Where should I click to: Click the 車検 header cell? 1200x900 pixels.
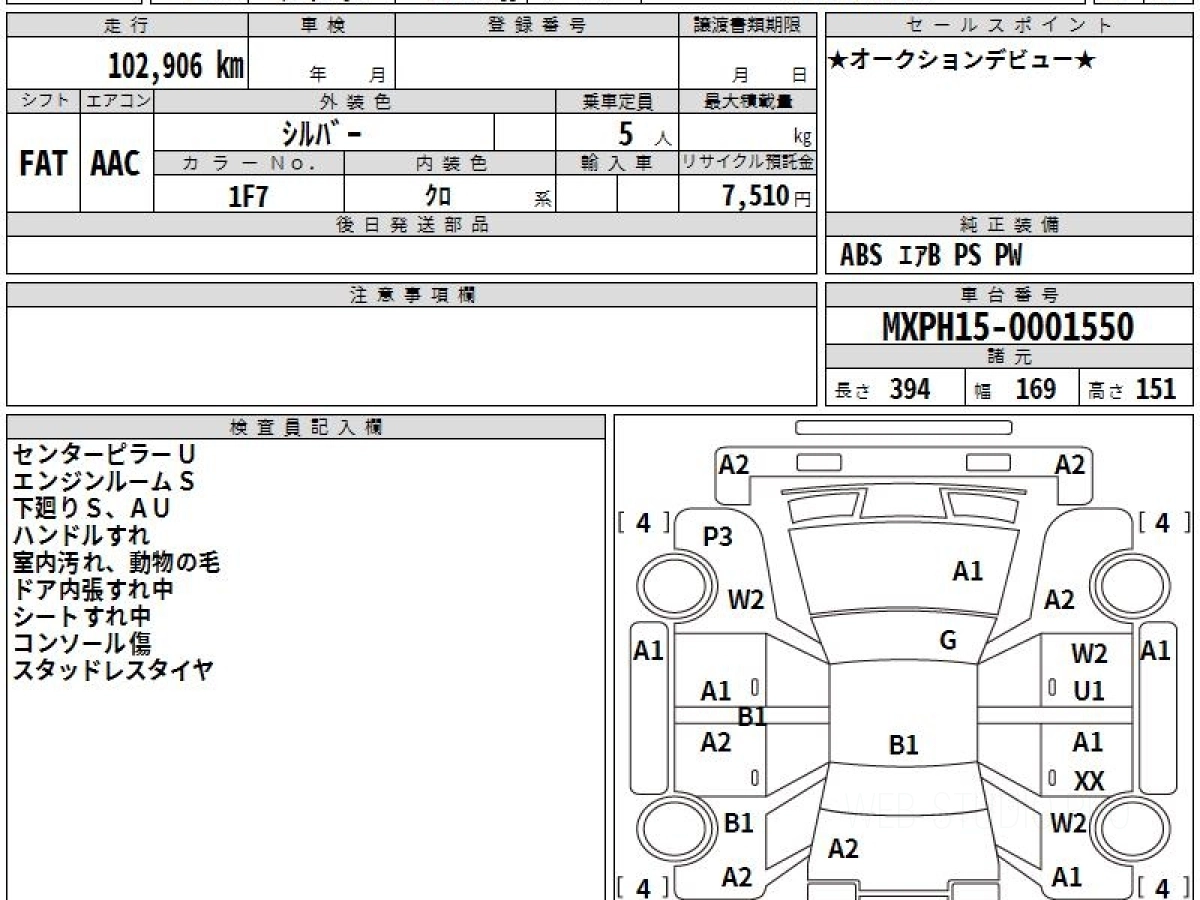click(321, 26)
